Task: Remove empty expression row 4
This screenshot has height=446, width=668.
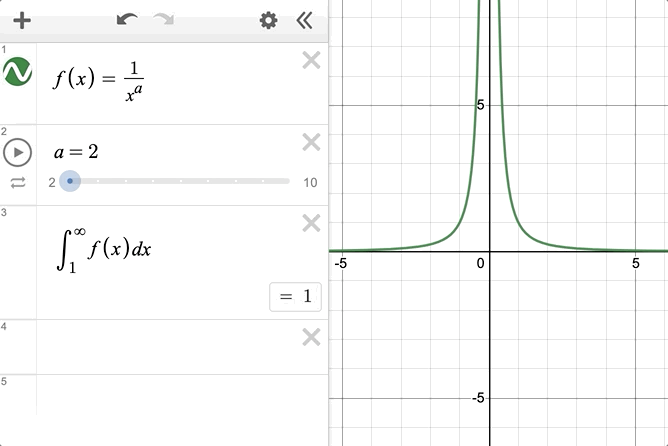Action: click(x=311, y=338)
